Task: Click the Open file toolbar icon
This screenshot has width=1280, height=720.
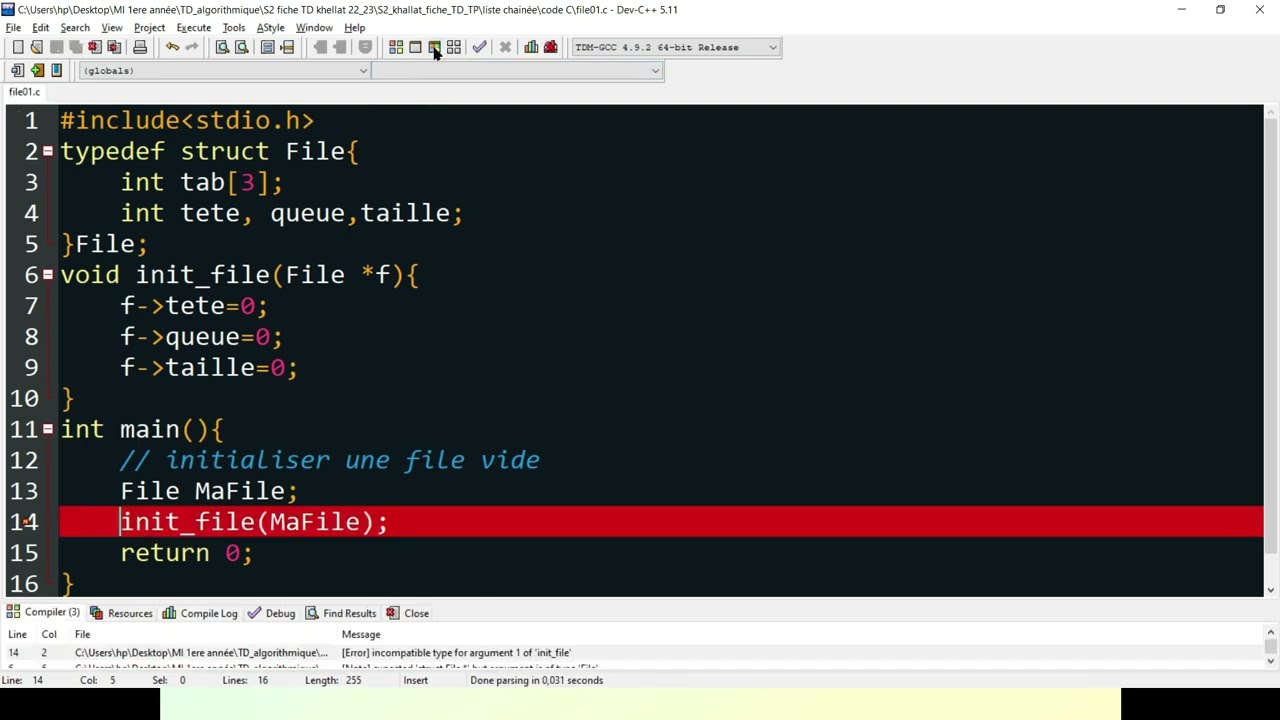Action: coord(37,47)
